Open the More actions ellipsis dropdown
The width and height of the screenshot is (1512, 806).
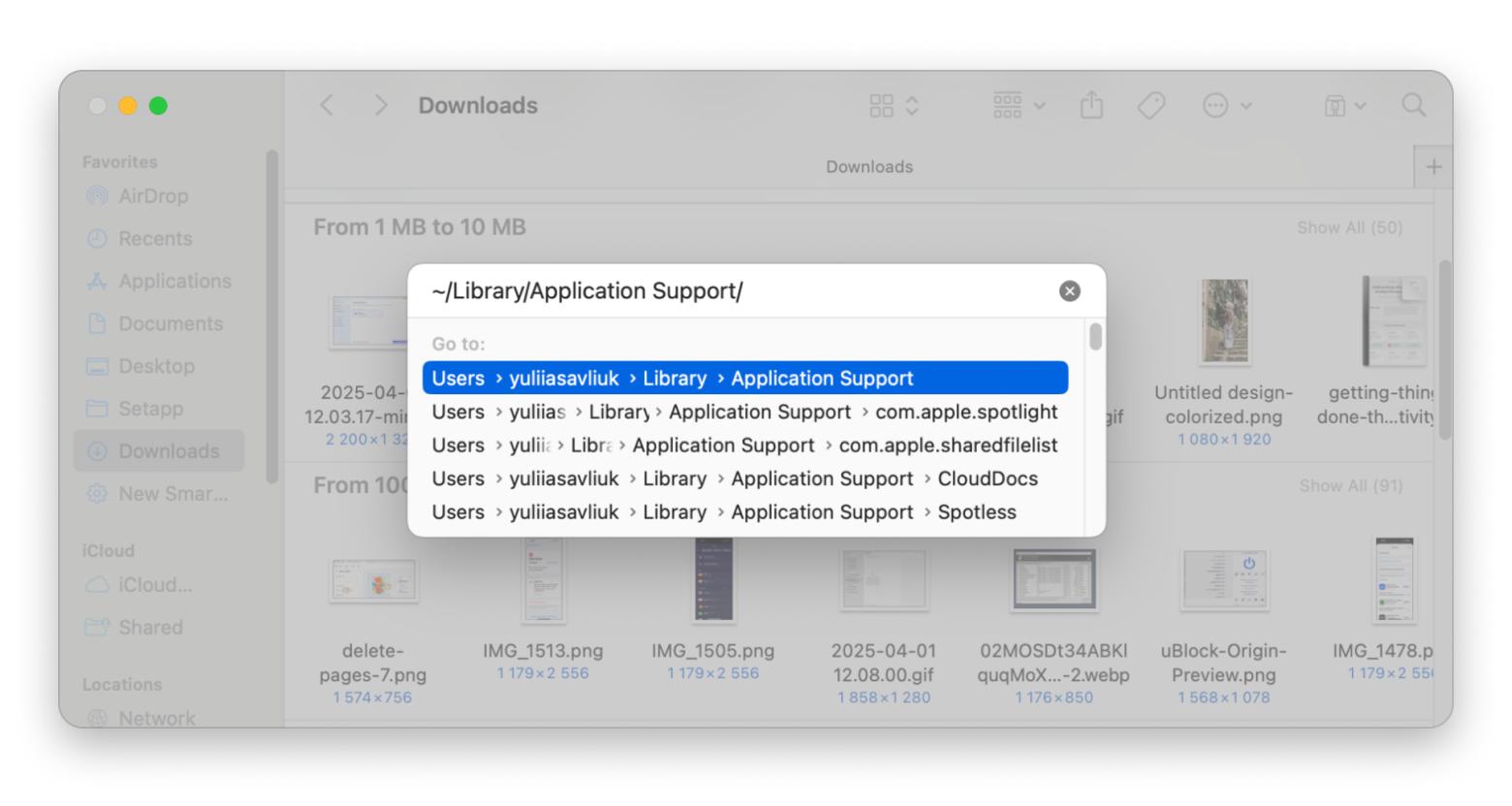[1226, 106]
